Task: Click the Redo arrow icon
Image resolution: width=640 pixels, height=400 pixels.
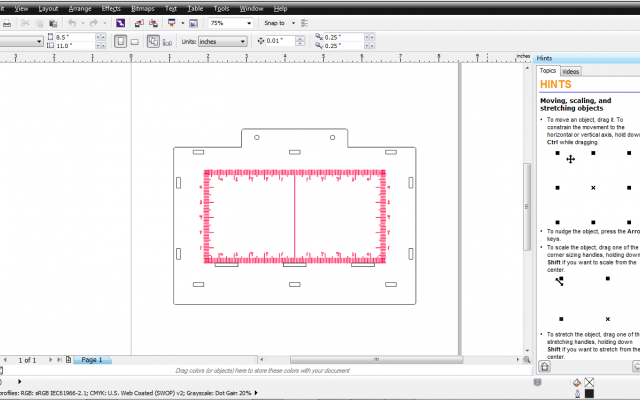Action: [x=94, y=23]
